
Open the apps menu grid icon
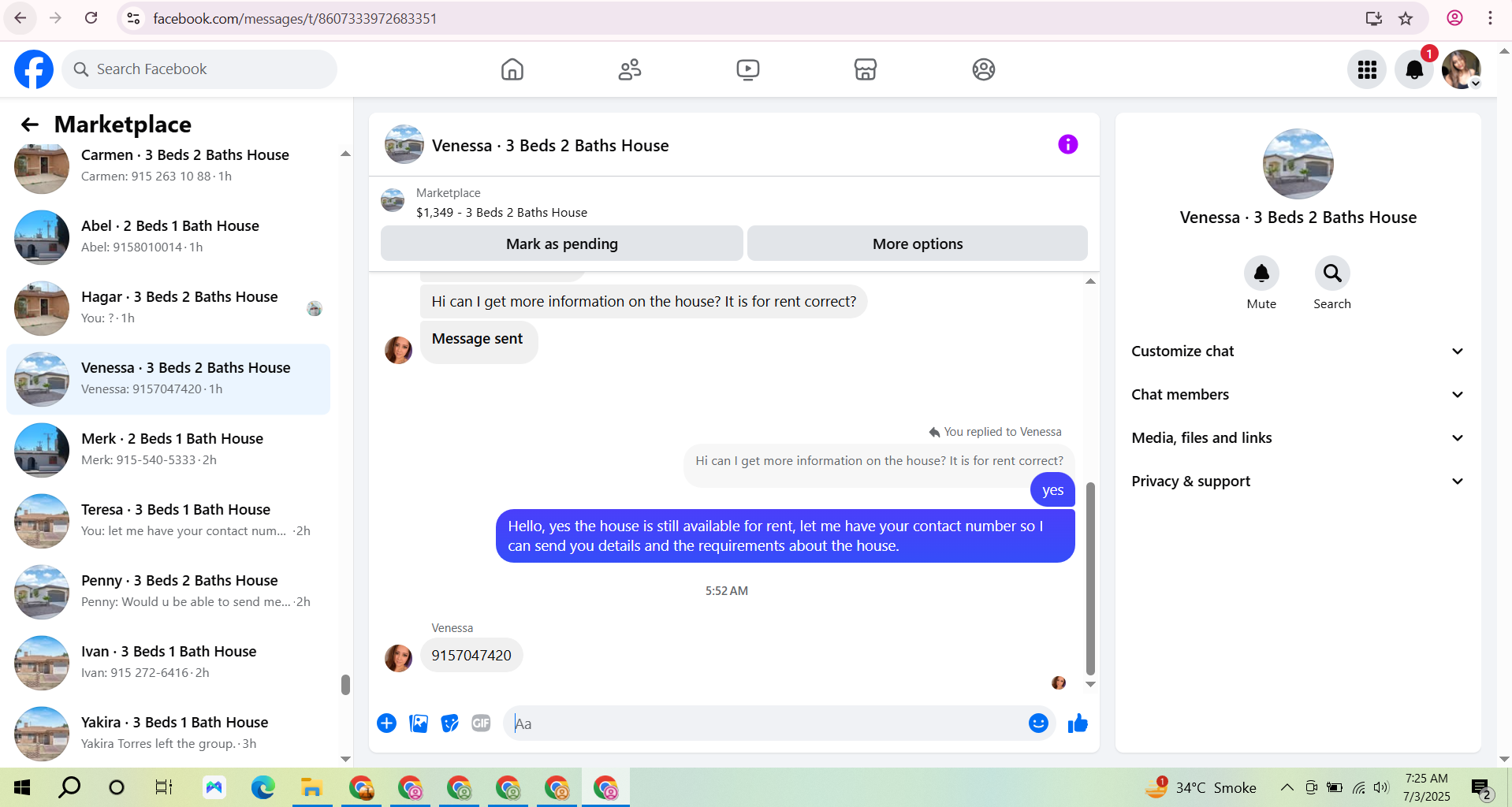[x=1367, y=69]
